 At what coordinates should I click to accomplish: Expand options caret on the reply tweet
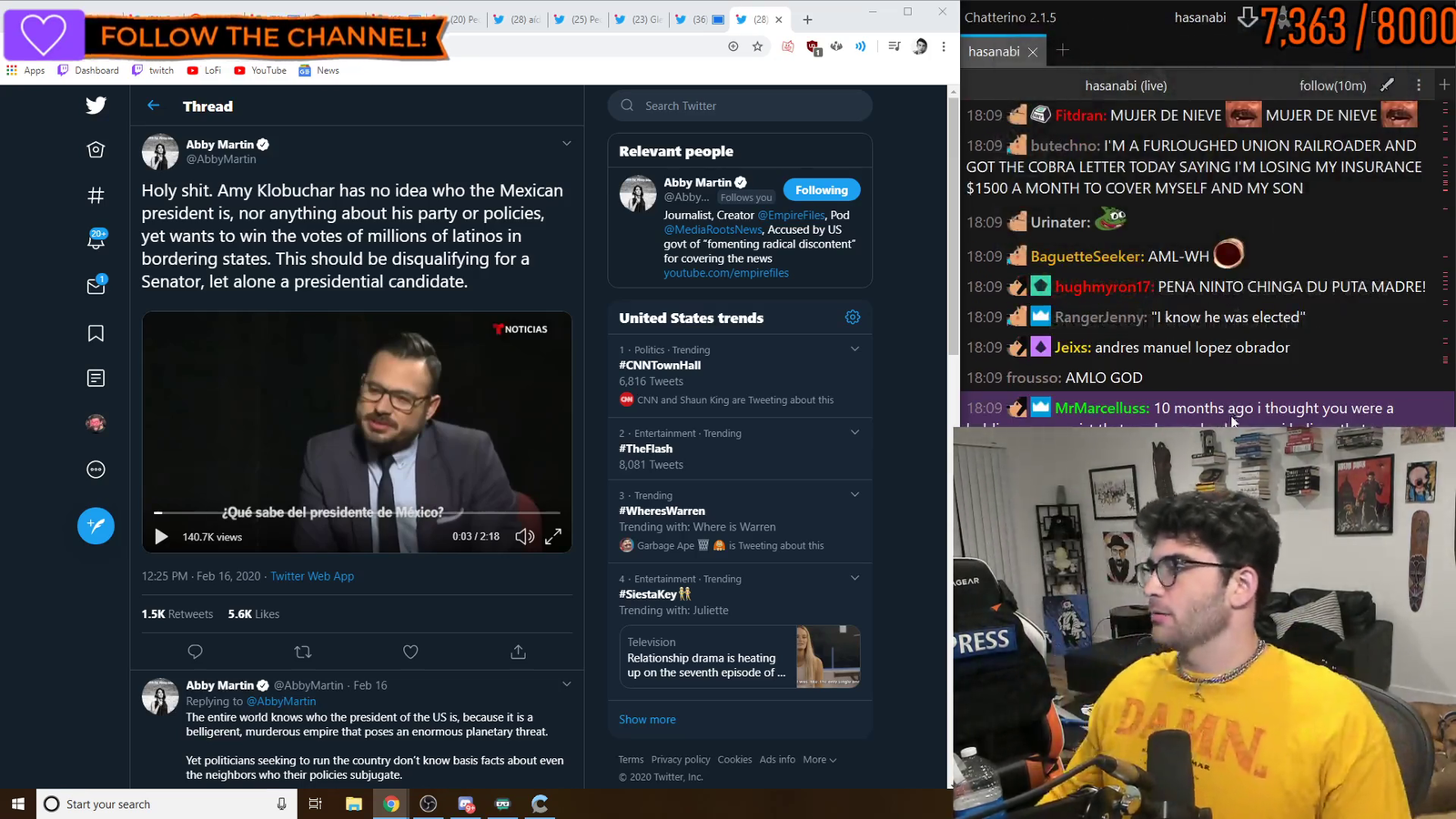(x=566, y=683)
